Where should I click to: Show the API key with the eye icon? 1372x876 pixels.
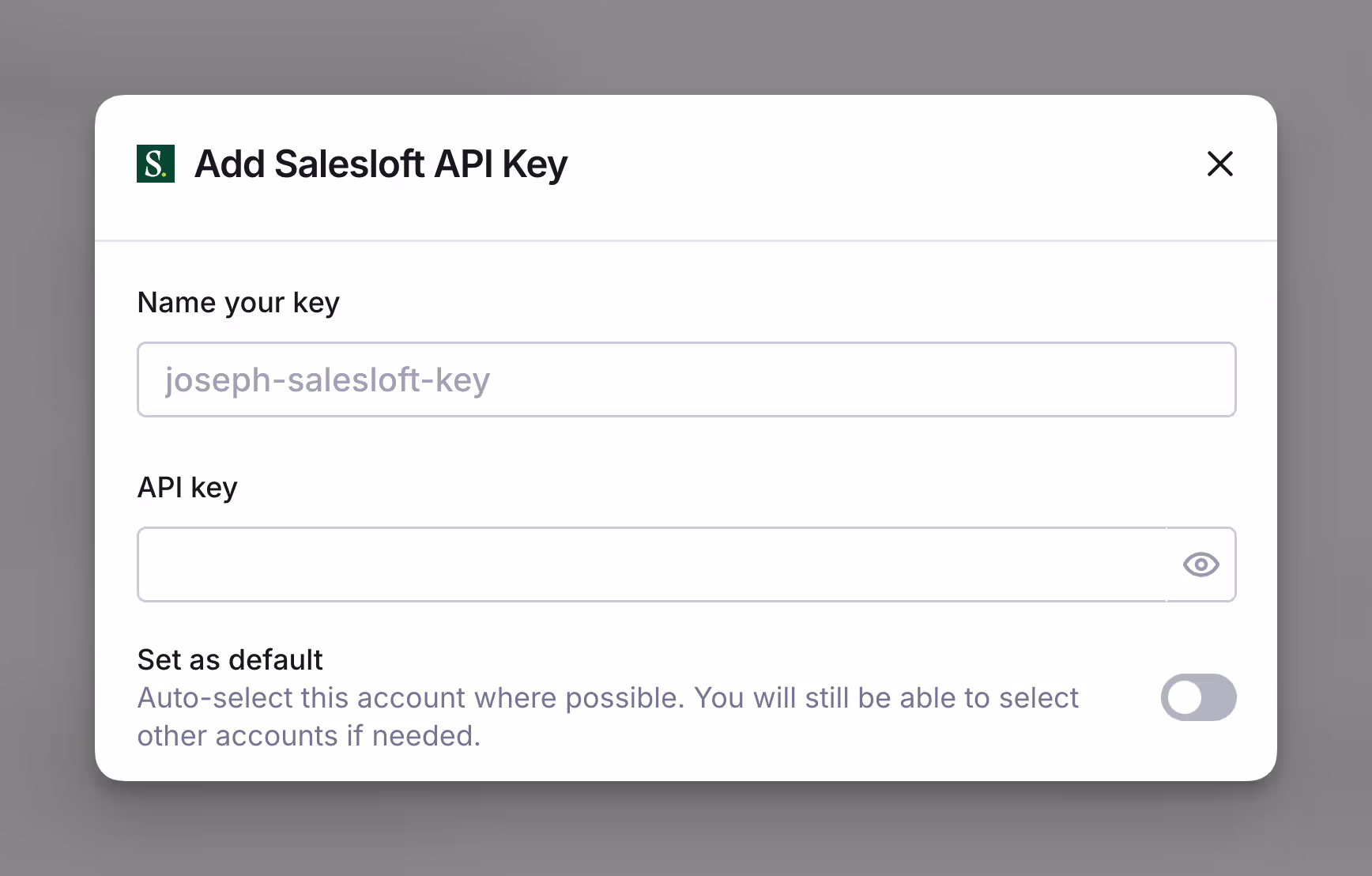pyautogui.click(x=1200, y=564)
